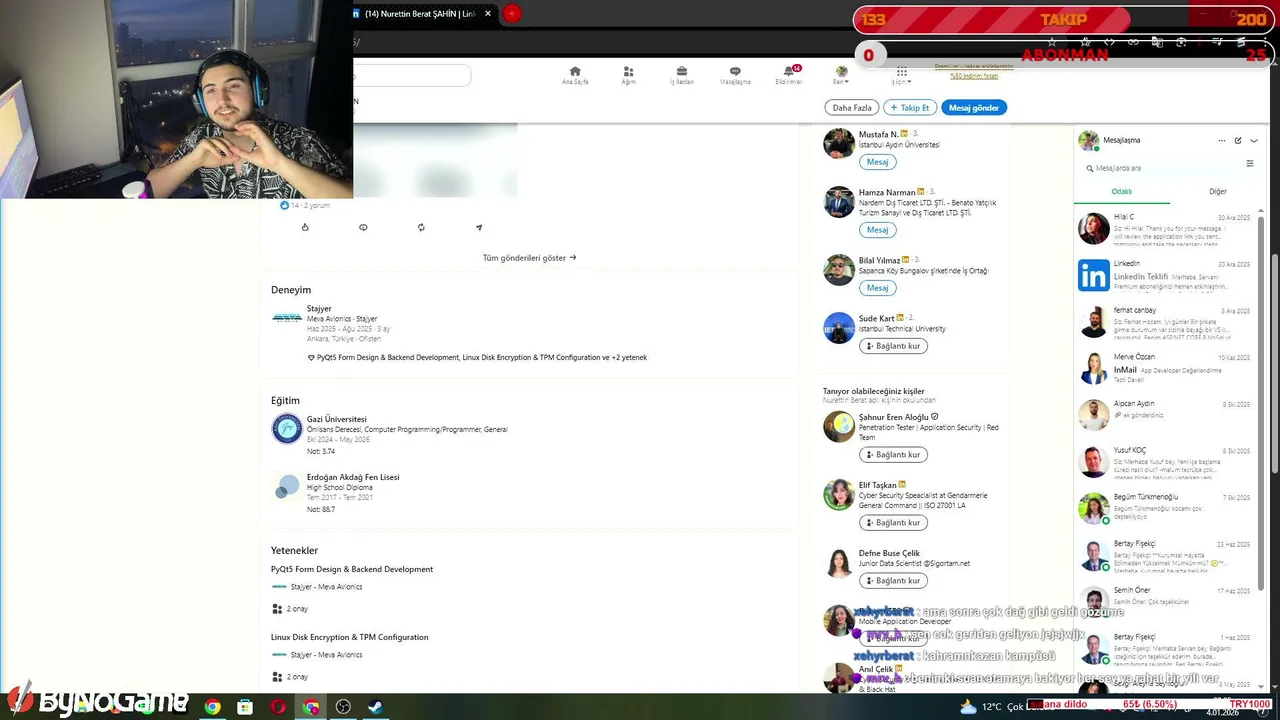Message Hamza Narman with Mesaj button

pos(877,230)
